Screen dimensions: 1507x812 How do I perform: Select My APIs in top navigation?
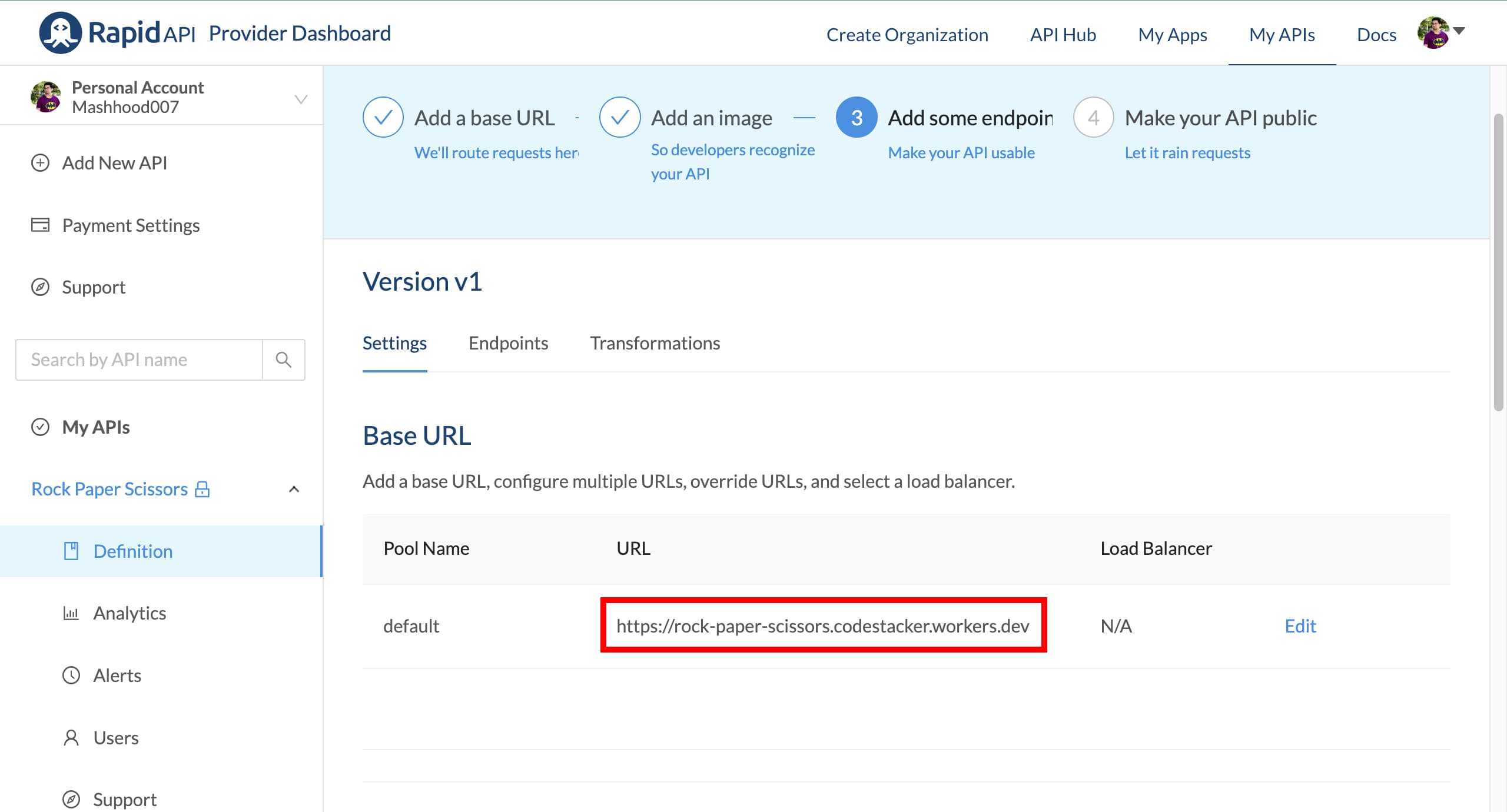click(1282, 35)
